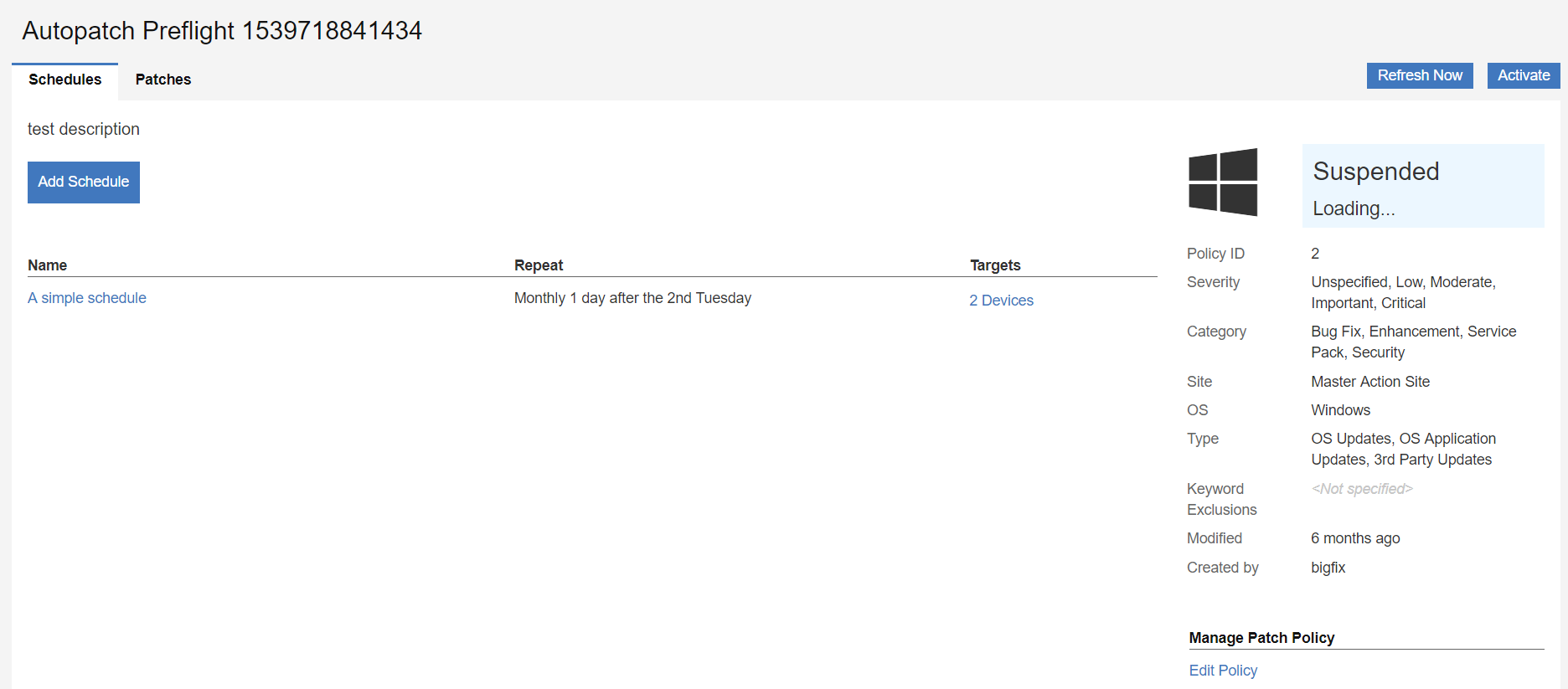Click the Loading... status text

click(x=1354, y=208)
